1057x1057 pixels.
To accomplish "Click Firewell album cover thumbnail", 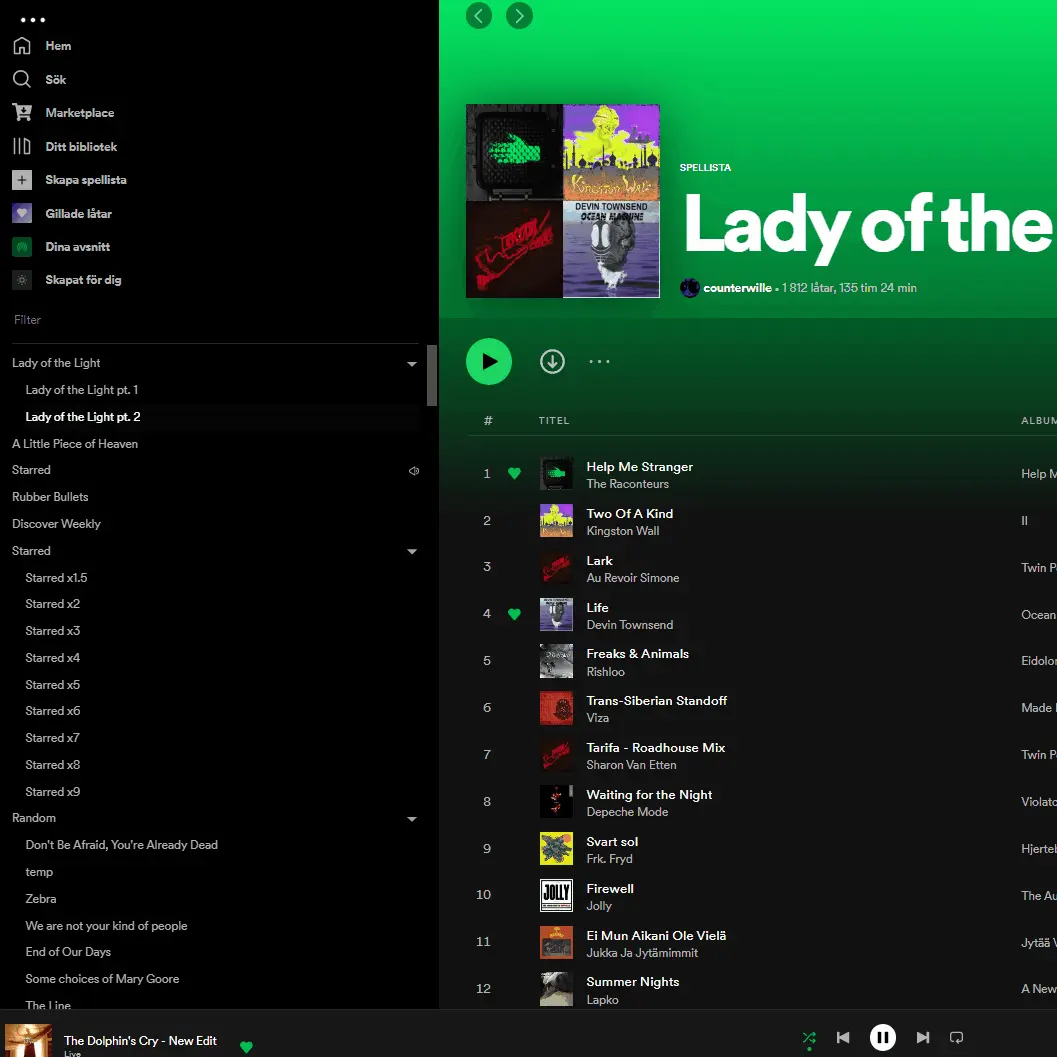I will [556, 896].
